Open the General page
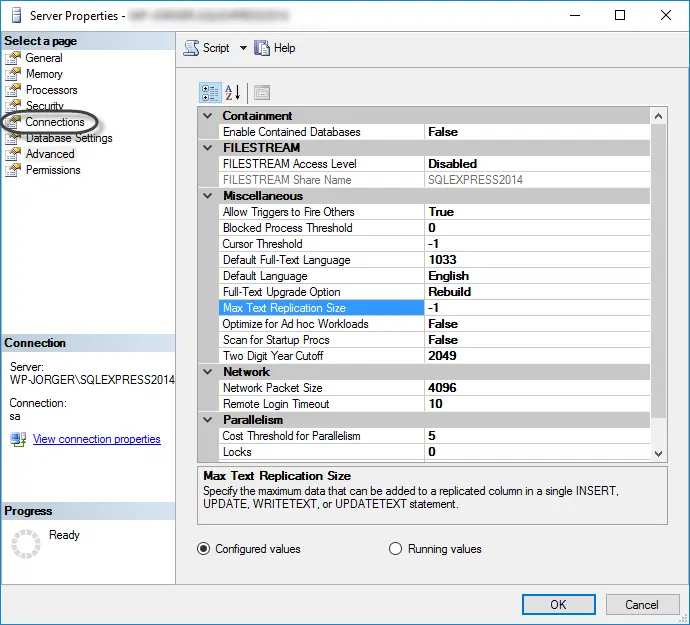 (44, 58)
